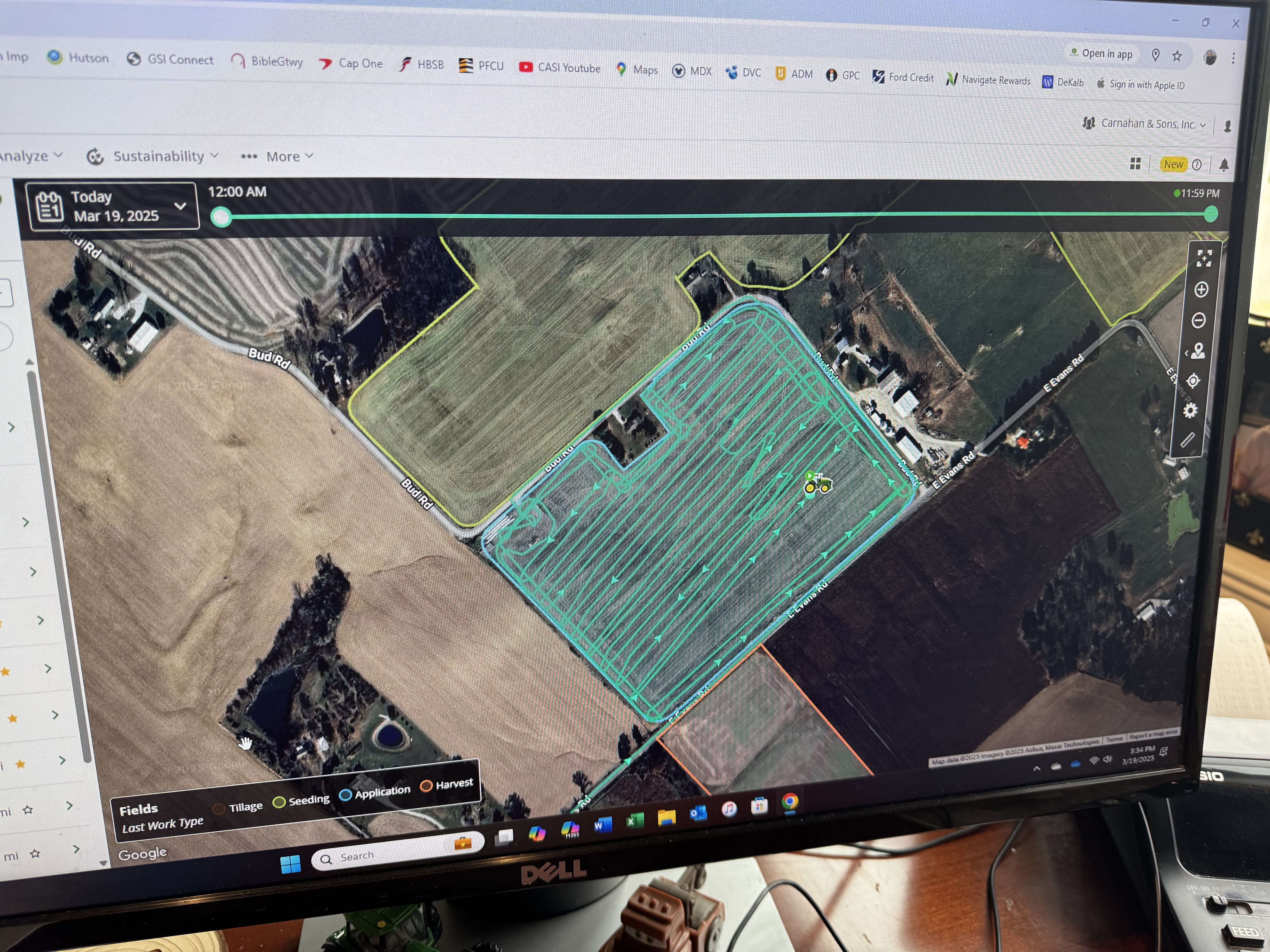
Task: Open the Sustainability menu
Action: pos(153,156)
